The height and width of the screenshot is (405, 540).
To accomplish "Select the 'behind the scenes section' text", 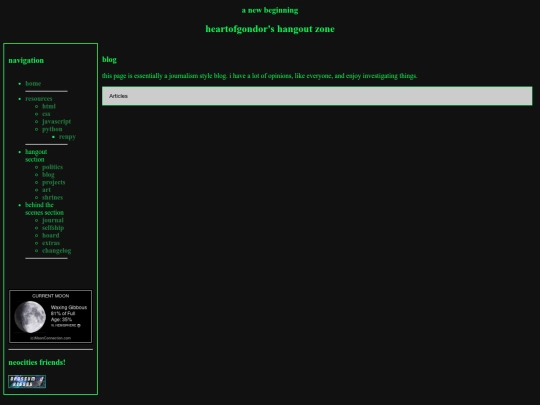I will click(x=44, y=209).
